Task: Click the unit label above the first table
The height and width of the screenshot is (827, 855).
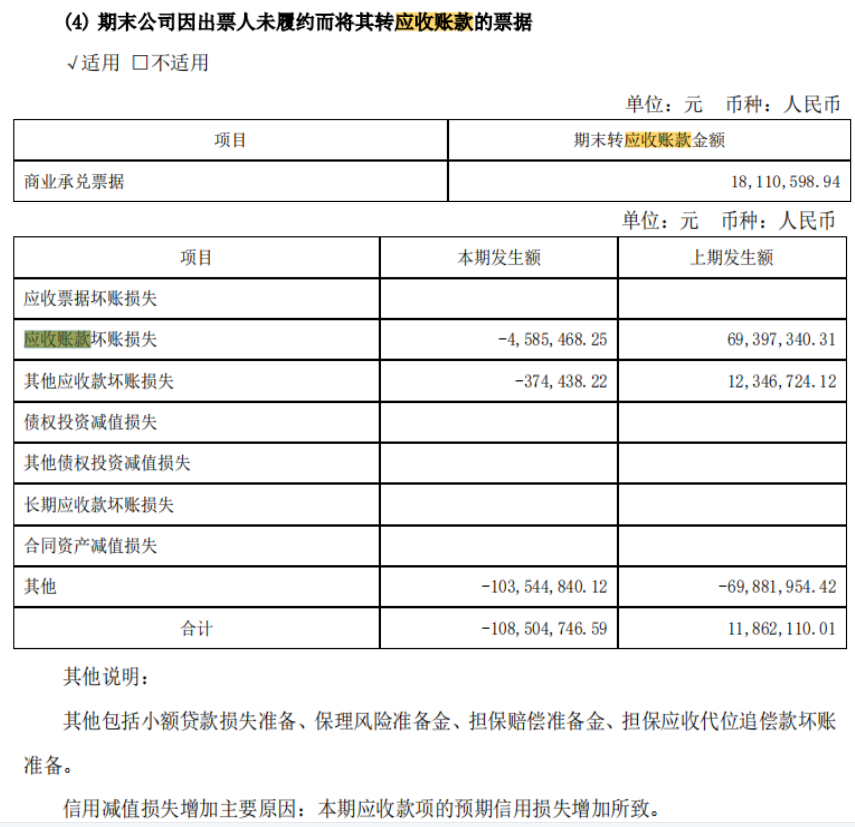Action: (733, 104)
